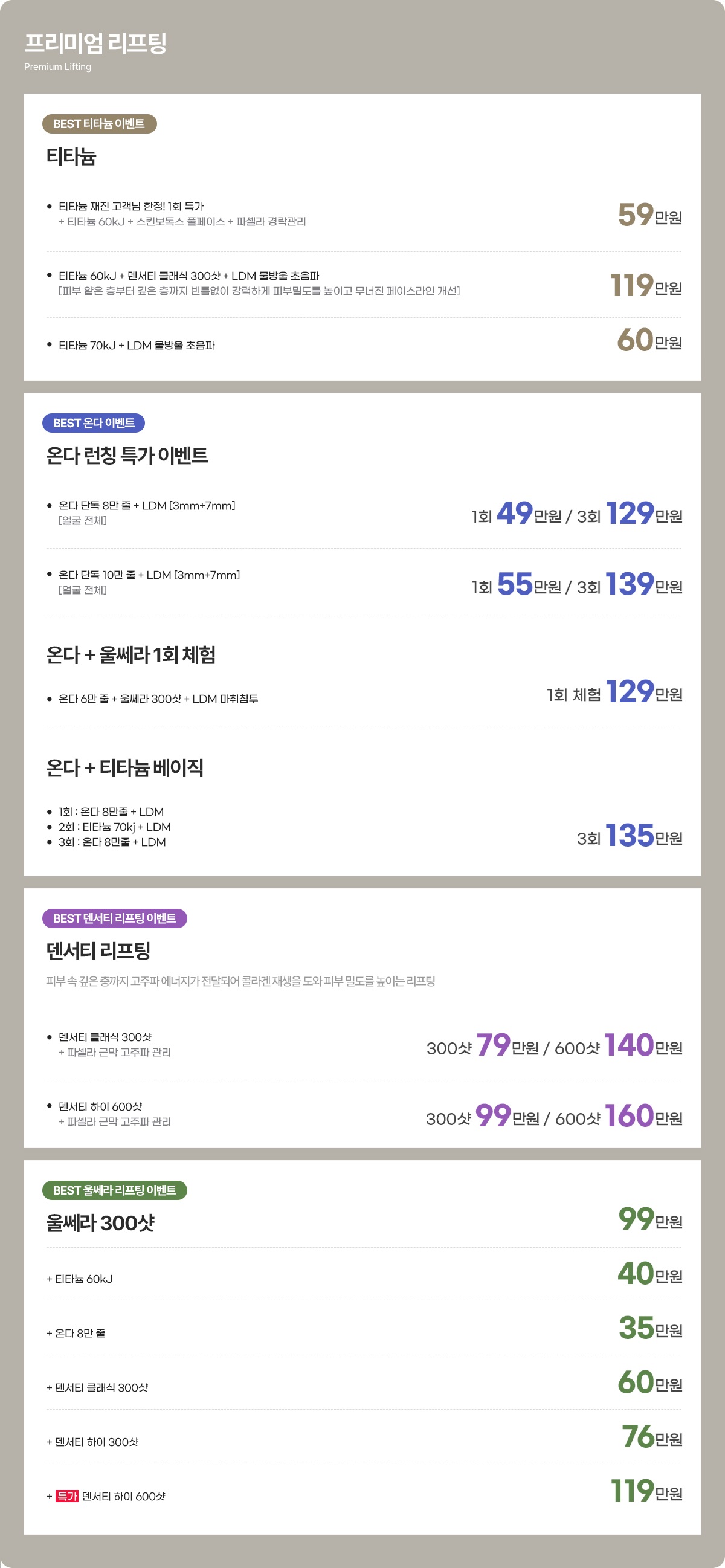Select the + 덴서티 하이 300샷 add-on

(92, 1441)
